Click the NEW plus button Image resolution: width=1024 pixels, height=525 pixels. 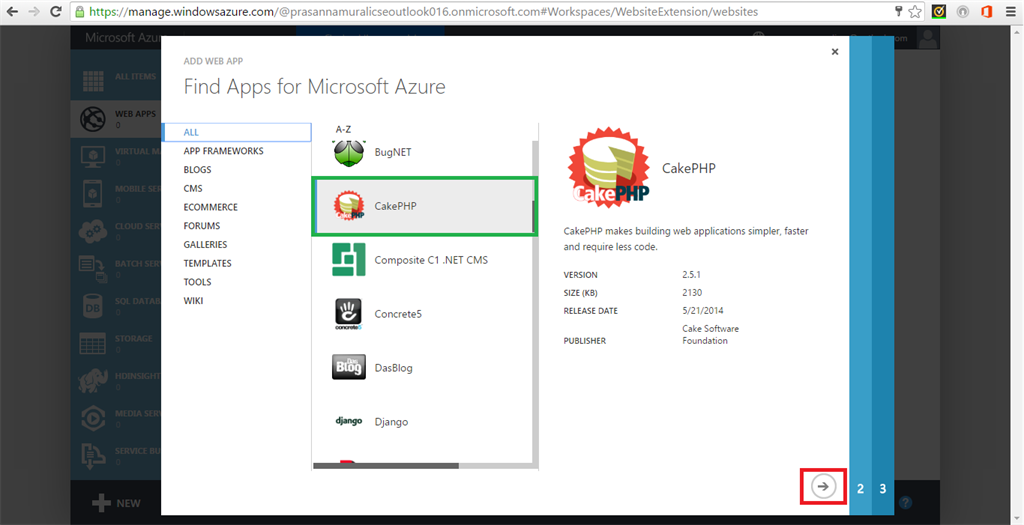[116, 503]
